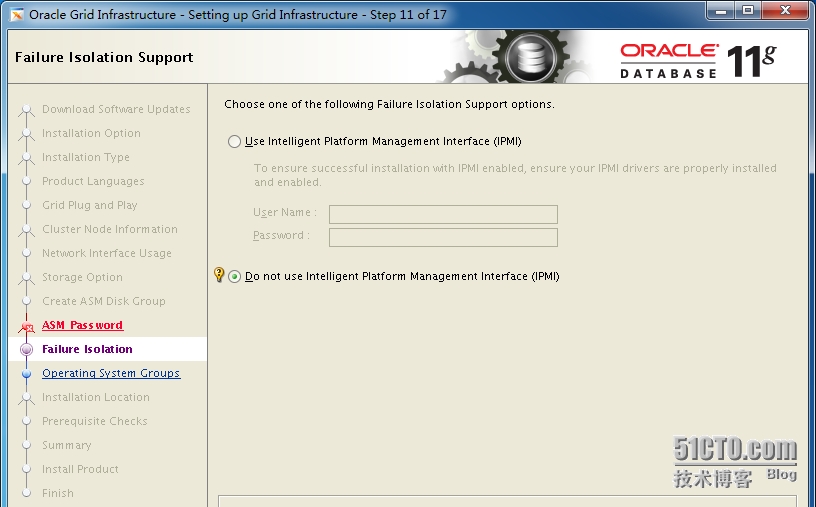Screen dimensions: 816x507
Task: Click the Prerequisite Checks step
Action: (95, 421)
